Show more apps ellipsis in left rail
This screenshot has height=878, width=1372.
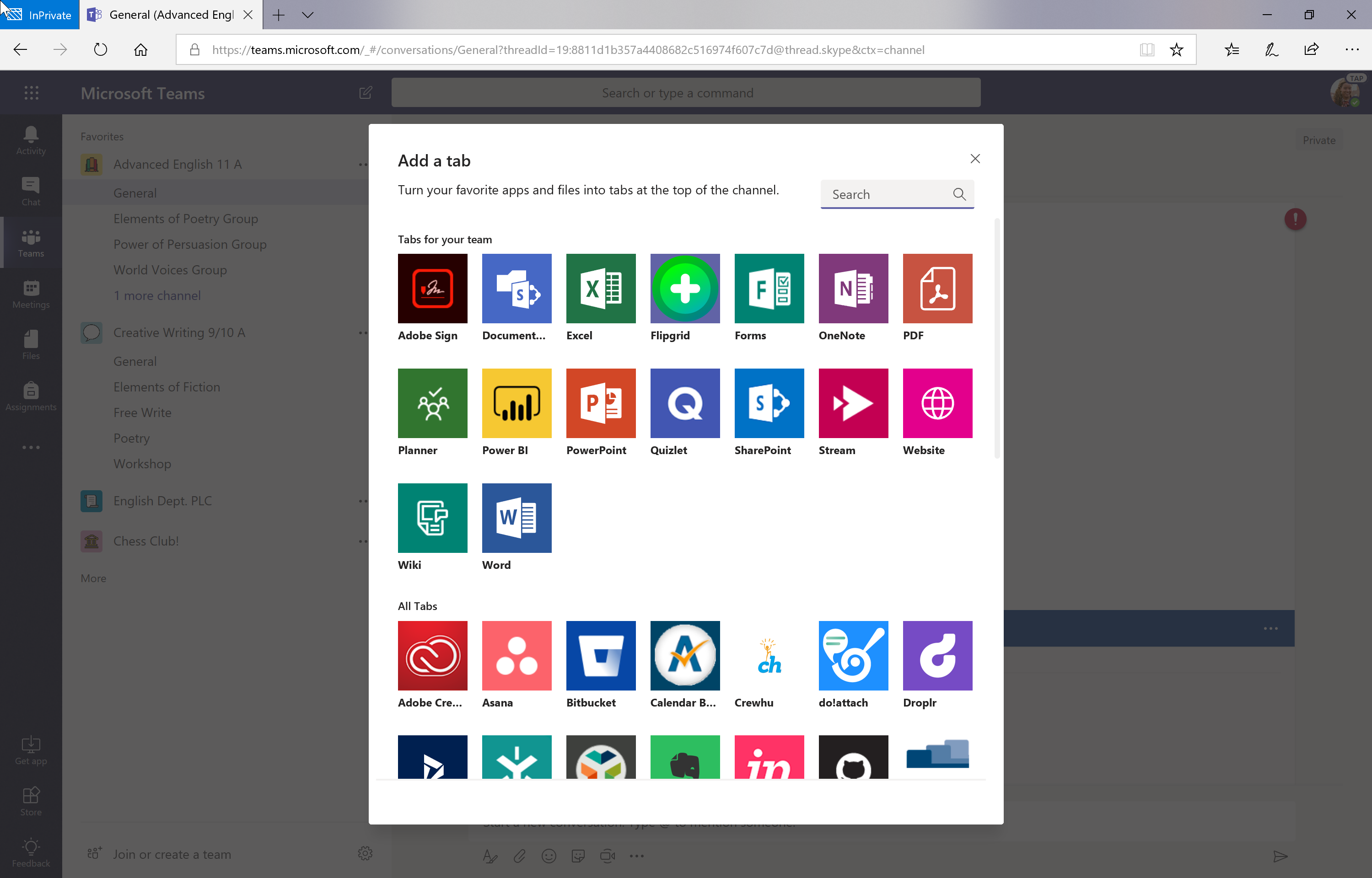point(31,448)
